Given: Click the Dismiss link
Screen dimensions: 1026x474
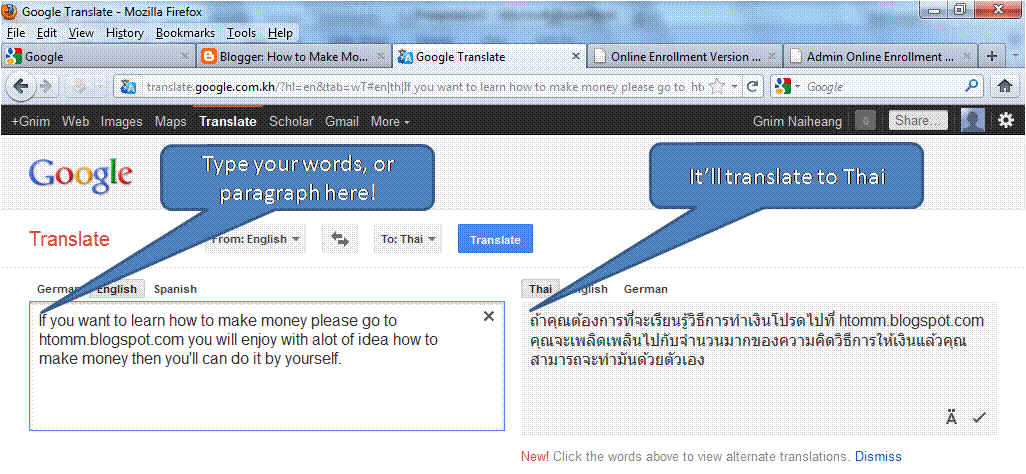Looking at the screenshot, I should [878, 456].
